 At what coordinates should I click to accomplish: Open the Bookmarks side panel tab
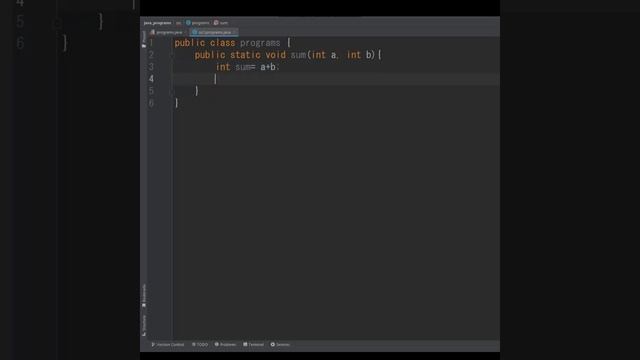click(144, 296)
